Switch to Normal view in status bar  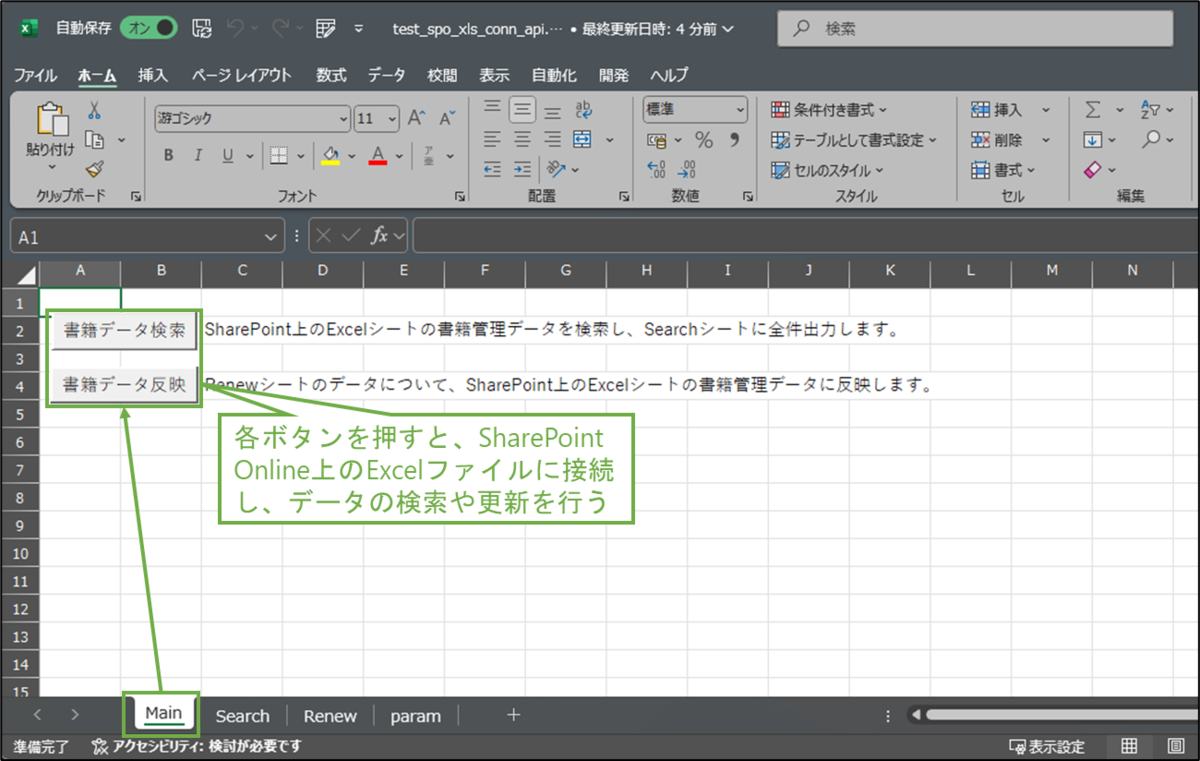coord(1129,746)
